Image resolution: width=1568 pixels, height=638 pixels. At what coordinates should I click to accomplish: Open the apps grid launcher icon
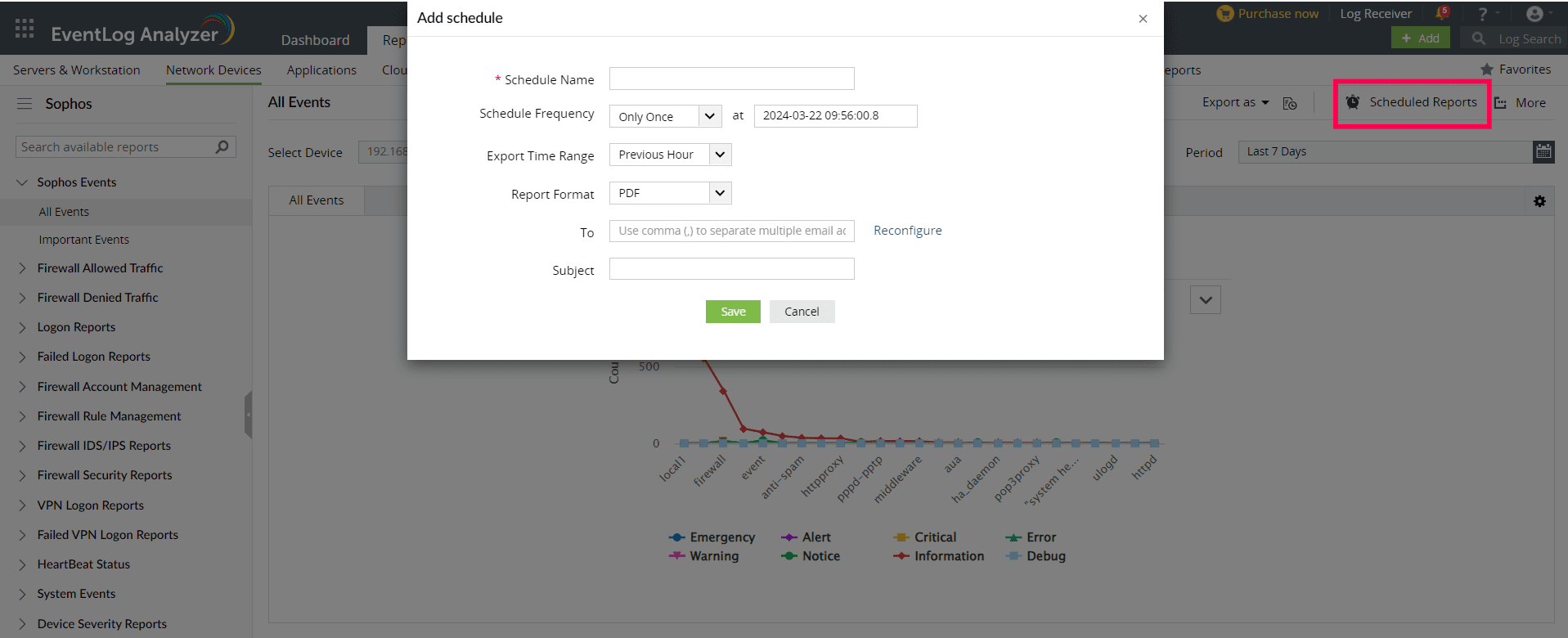(25, 29)
